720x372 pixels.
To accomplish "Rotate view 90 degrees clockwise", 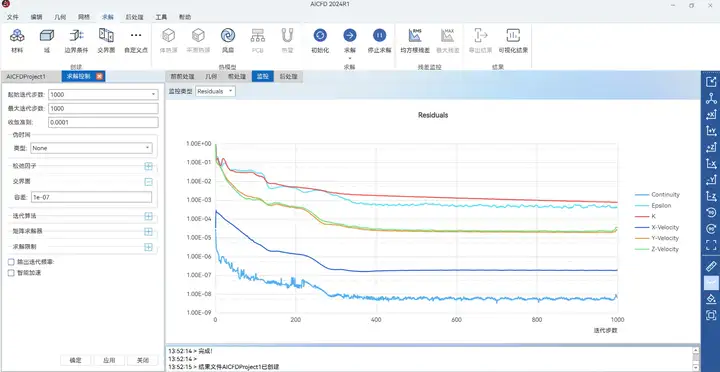I will (x=711, y=229).
